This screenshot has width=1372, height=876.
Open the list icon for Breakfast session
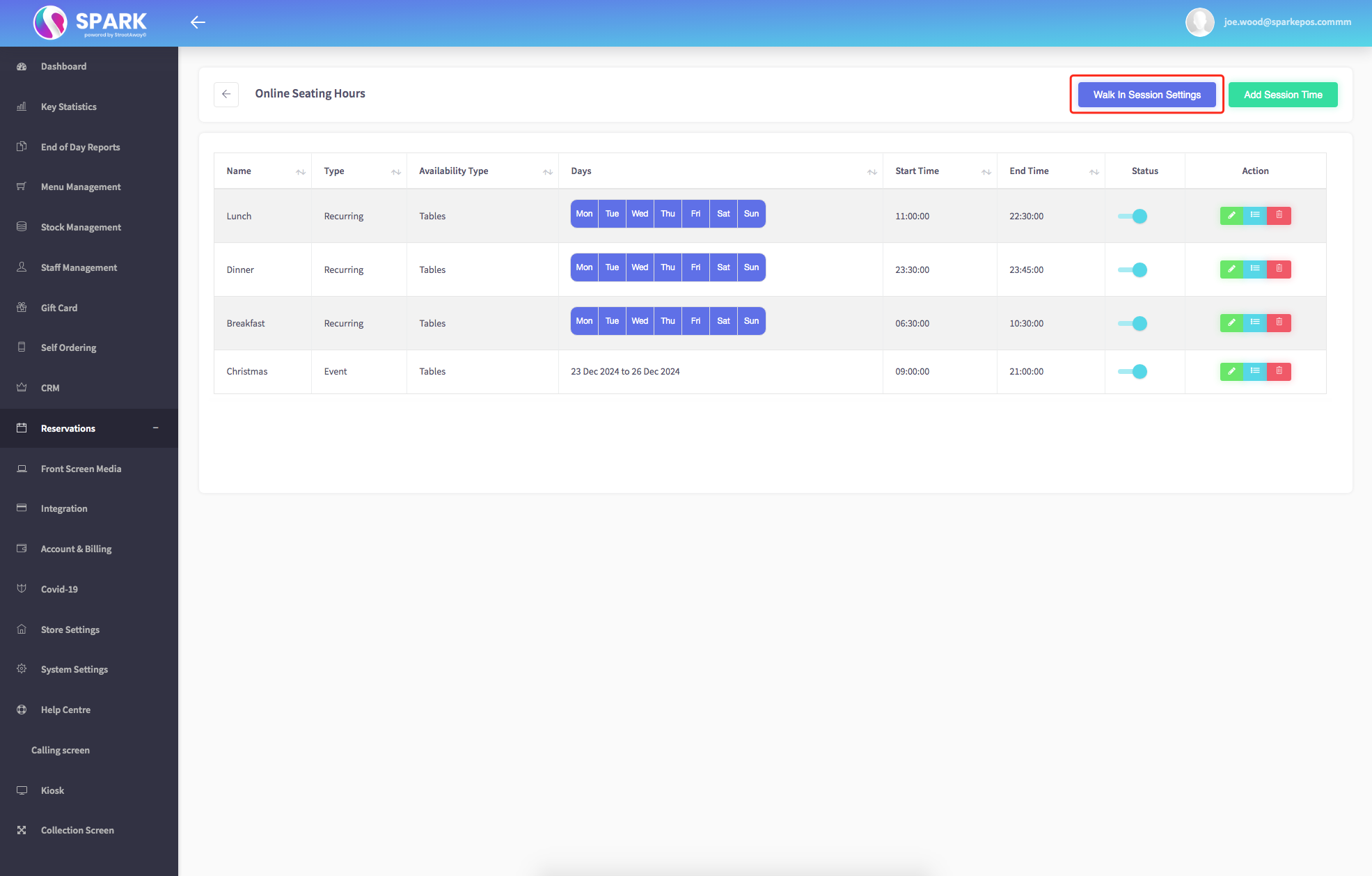click(x=1255, y=323)
